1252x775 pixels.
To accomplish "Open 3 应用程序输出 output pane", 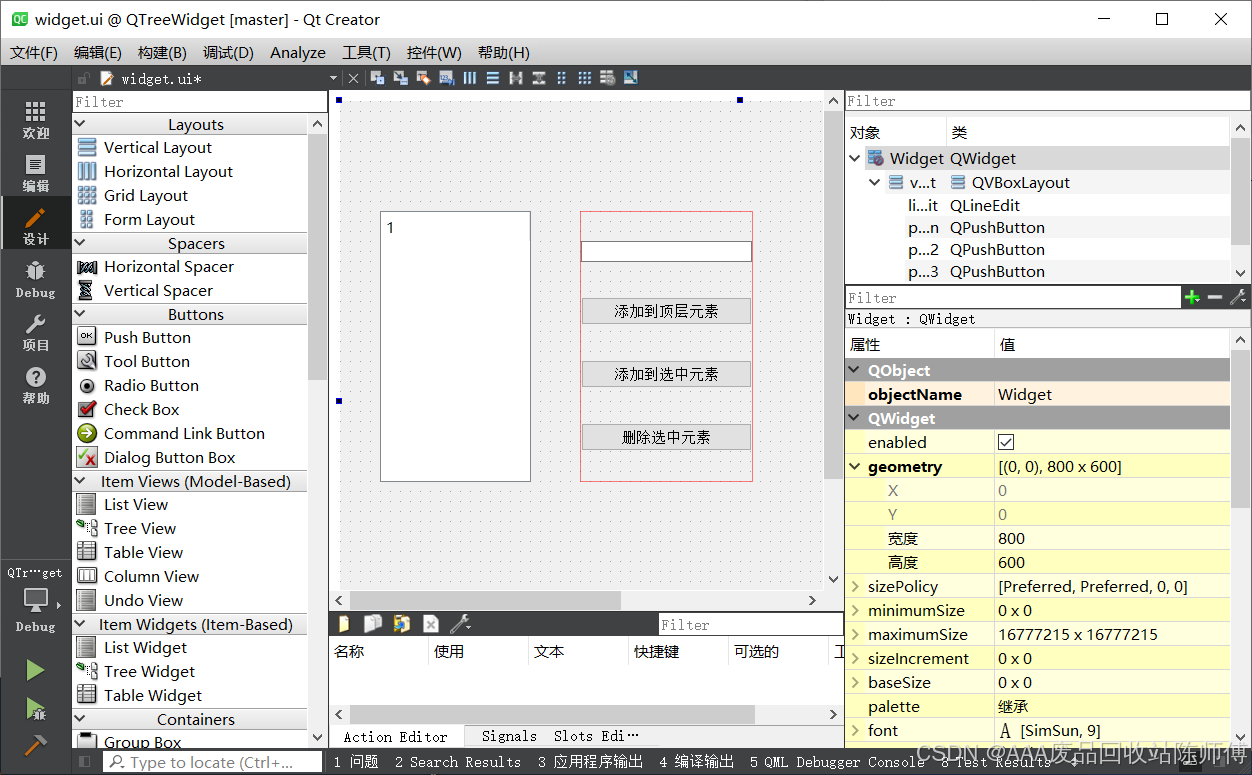I will pyautogui.click(x=590, y=762).
